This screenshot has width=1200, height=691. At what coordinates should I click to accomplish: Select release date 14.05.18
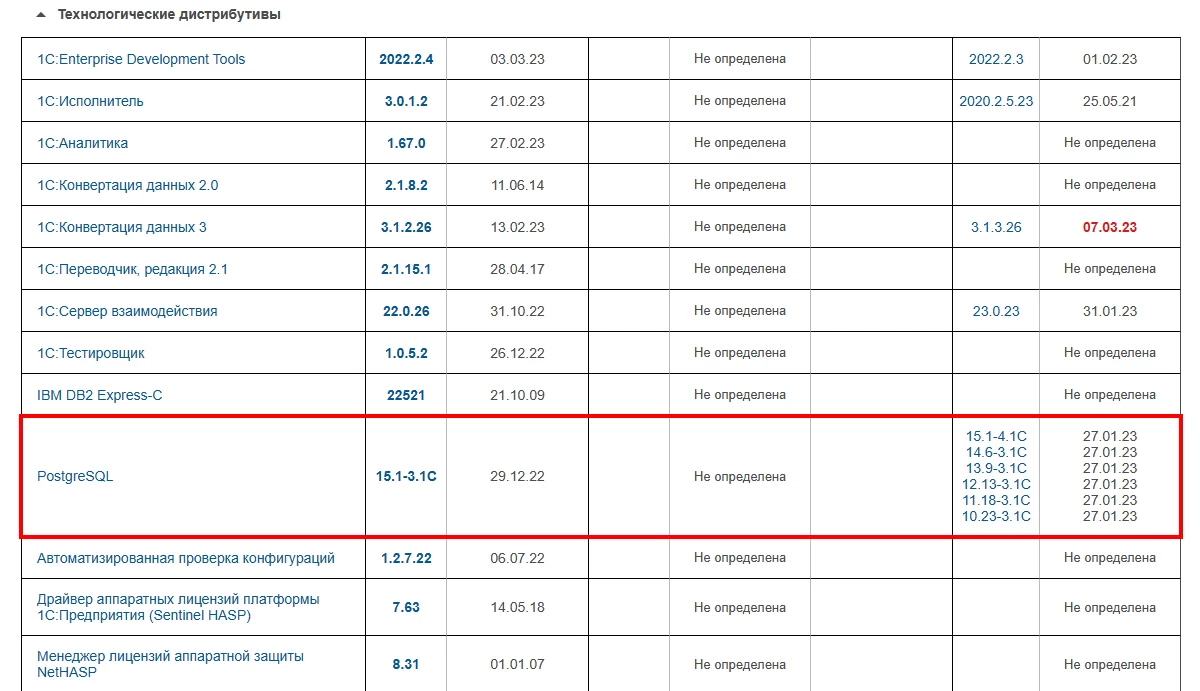coord(517,607)
